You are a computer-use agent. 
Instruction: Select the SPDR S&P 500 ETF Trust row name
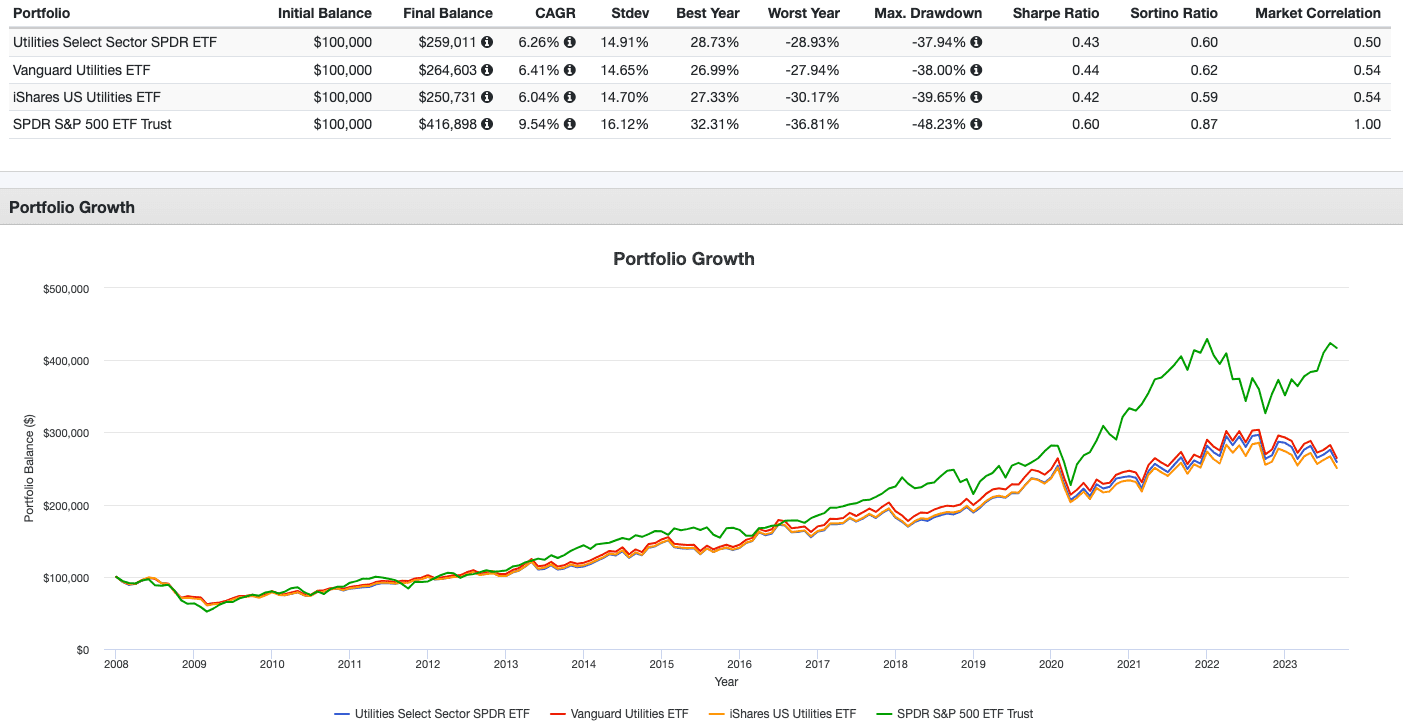(92, 124)
